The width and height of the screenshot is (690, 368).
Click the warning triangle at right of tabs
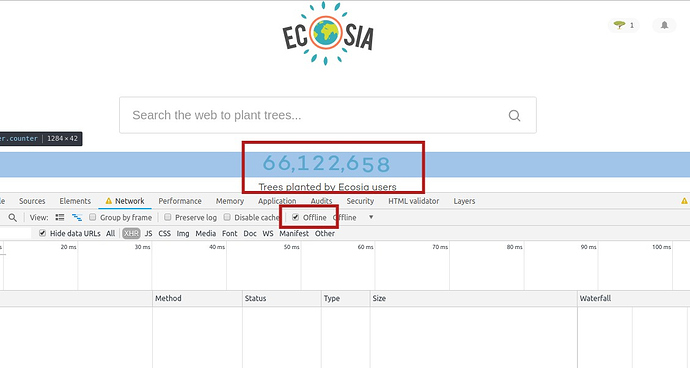pos(684,201)
